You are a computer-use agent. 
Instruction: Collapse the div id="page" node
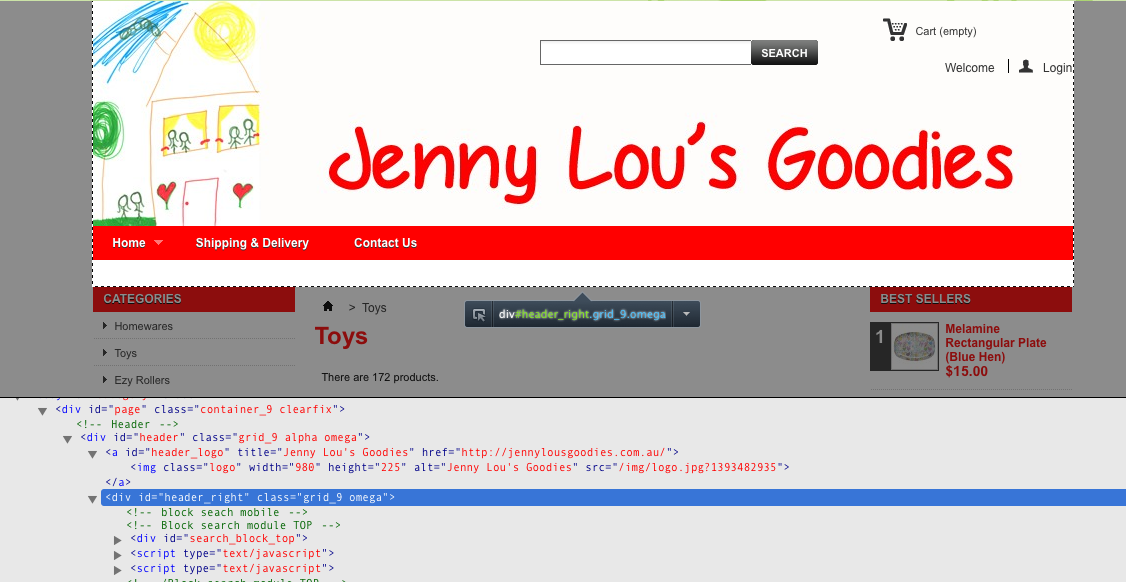tap(43, 410)
